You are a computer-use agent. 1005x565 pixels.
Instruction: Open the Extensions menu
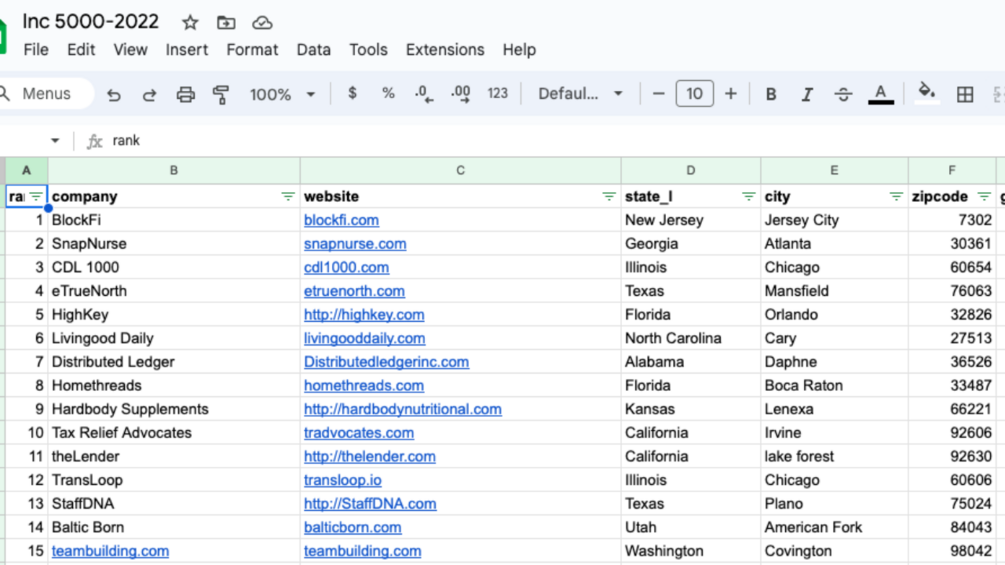(x=445, y=50)
